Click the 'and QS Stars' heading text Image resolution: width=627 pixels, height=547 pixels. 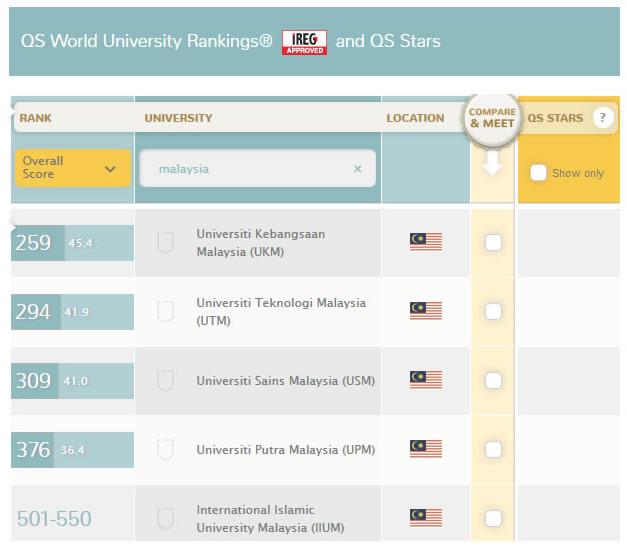(388, 41)
